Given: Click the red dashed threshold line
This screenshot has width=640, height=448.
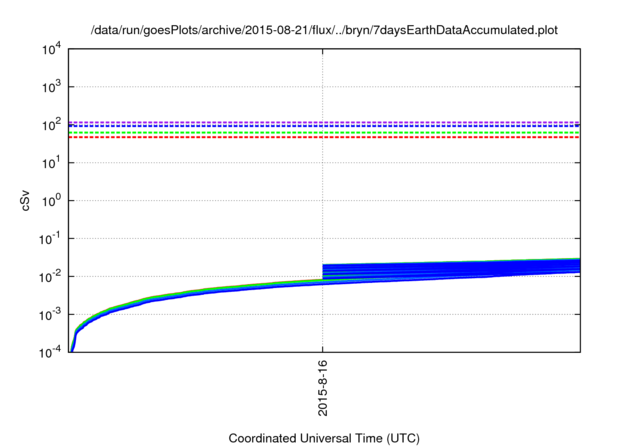Looking at the screenshot, I should tap(324, 138).
